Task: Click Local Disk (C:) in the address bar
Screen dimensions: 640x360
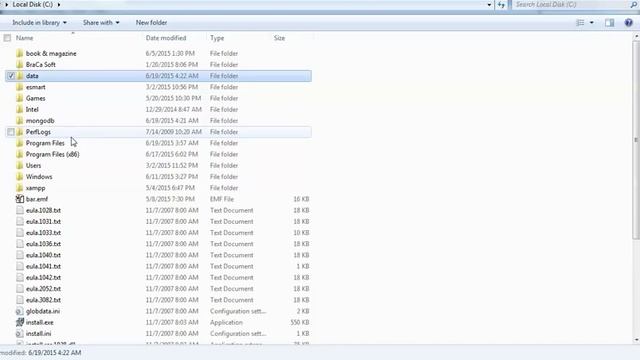Action: pyautogui.click(x=33, y=5)
